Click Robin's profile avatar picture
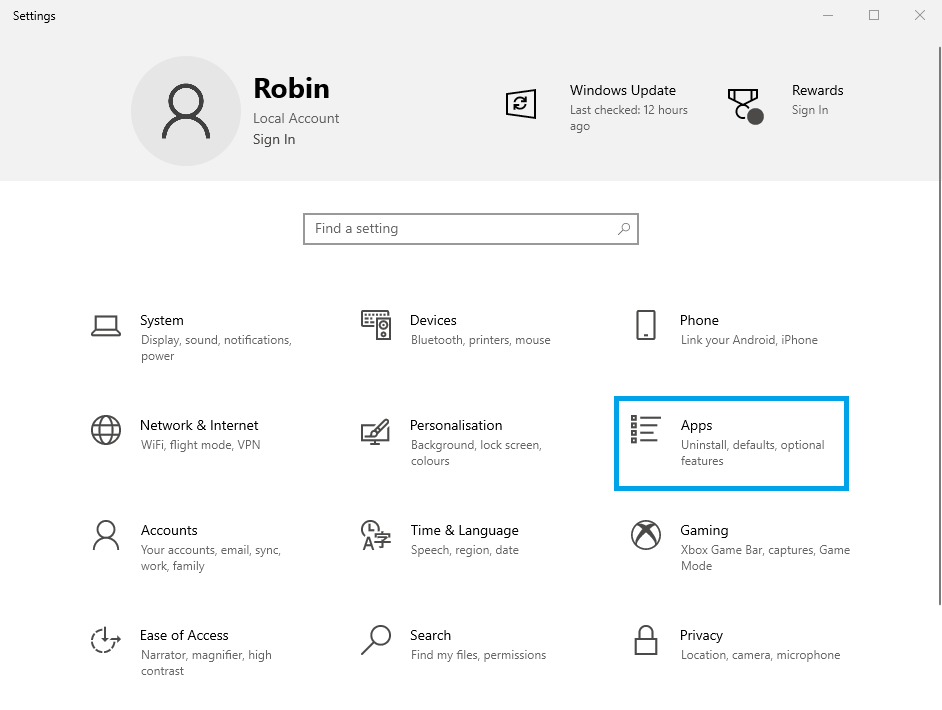 click(x=186, y=111)
